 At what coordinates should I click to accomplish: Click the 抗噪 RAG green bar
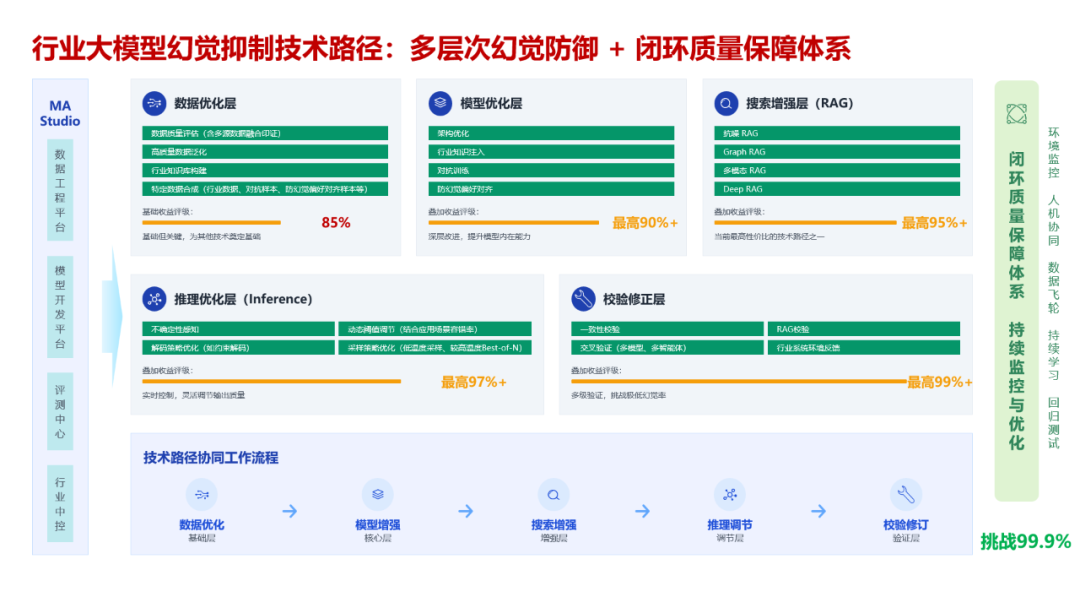(837, 133)
